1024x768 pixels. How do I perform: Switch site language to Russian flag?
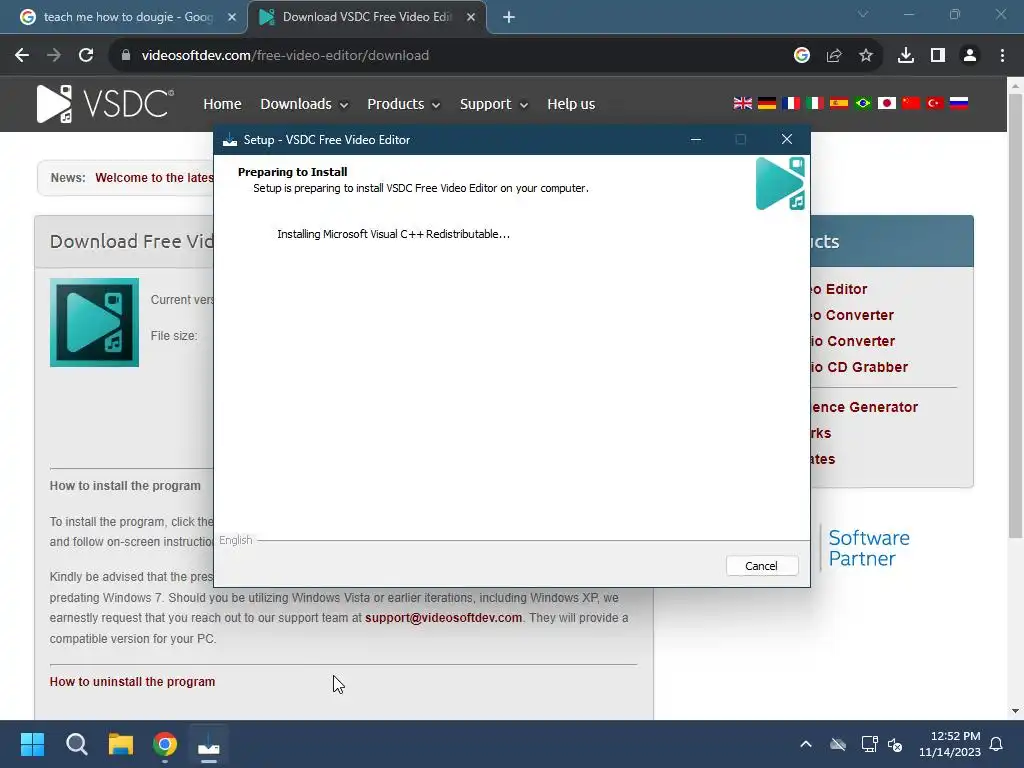pos(959,103)
